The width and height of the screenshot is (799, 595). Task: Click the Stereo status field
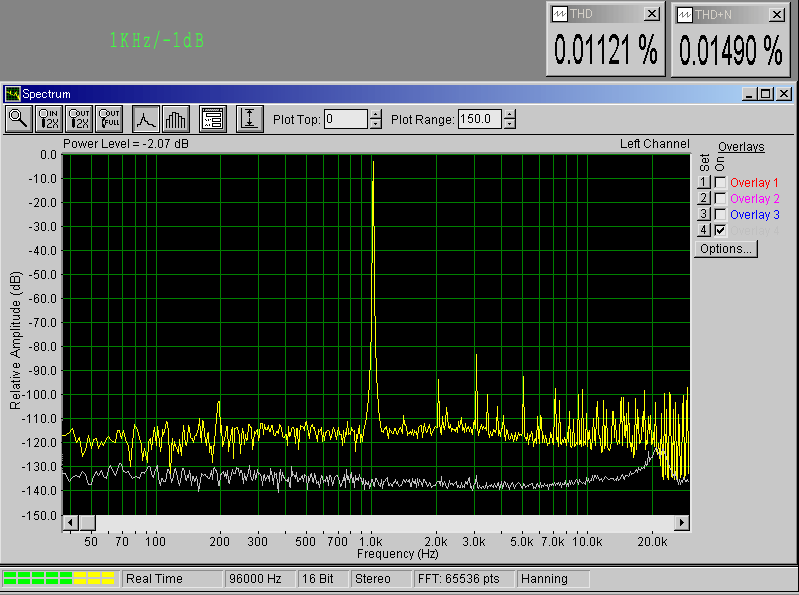[381, 579]
